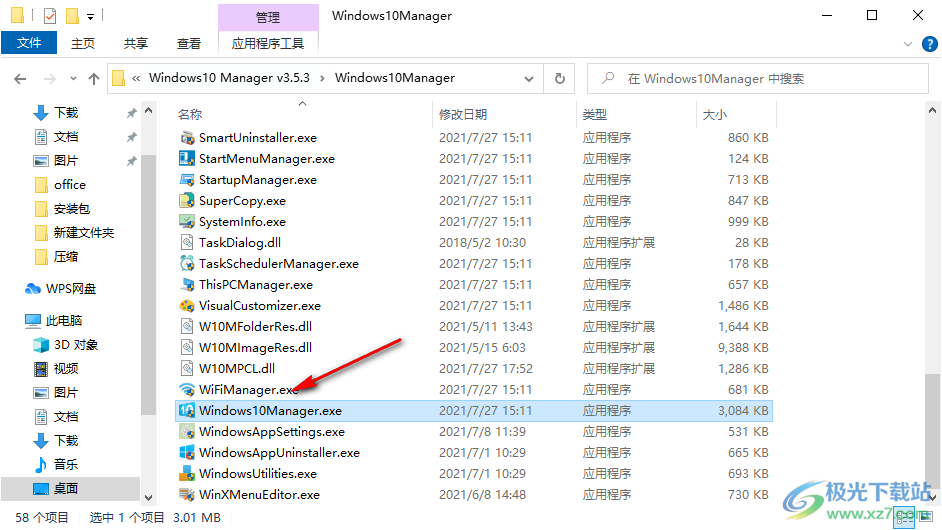Open the 压缩 folder in sidebar
The width and height of the screenshot is (942, 530).
point(66,257)
